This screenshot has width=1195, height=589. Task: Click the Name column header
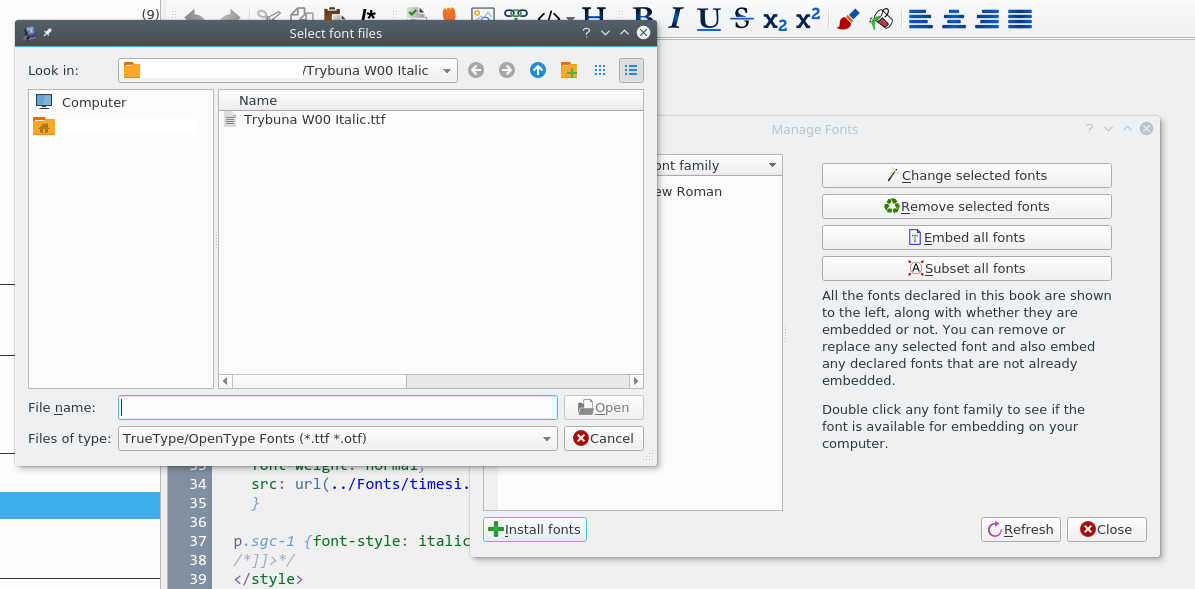[258, 100]
